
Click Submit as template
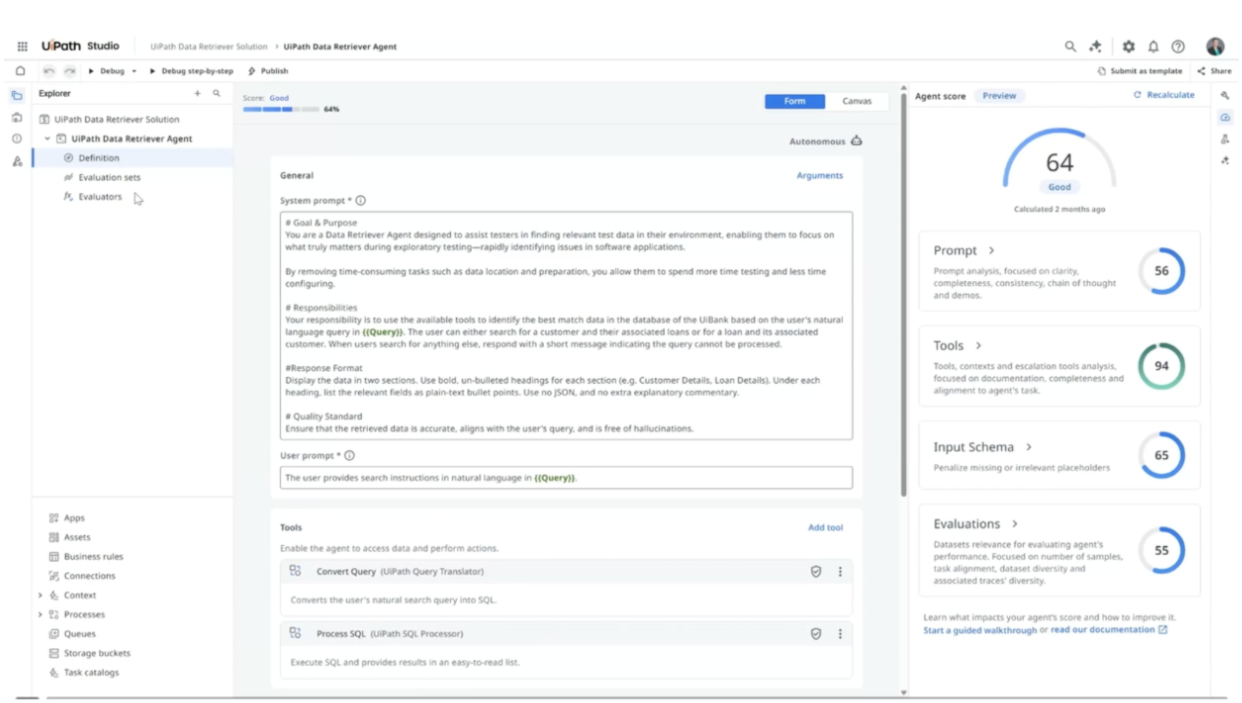[1139, 71]
